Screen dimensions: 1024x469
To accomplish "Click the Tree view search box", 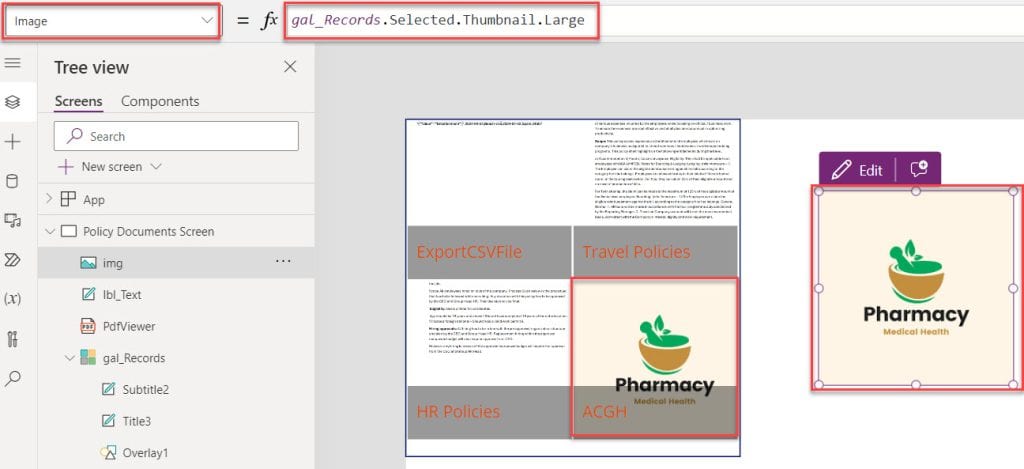I will click(x=176, y=136).
